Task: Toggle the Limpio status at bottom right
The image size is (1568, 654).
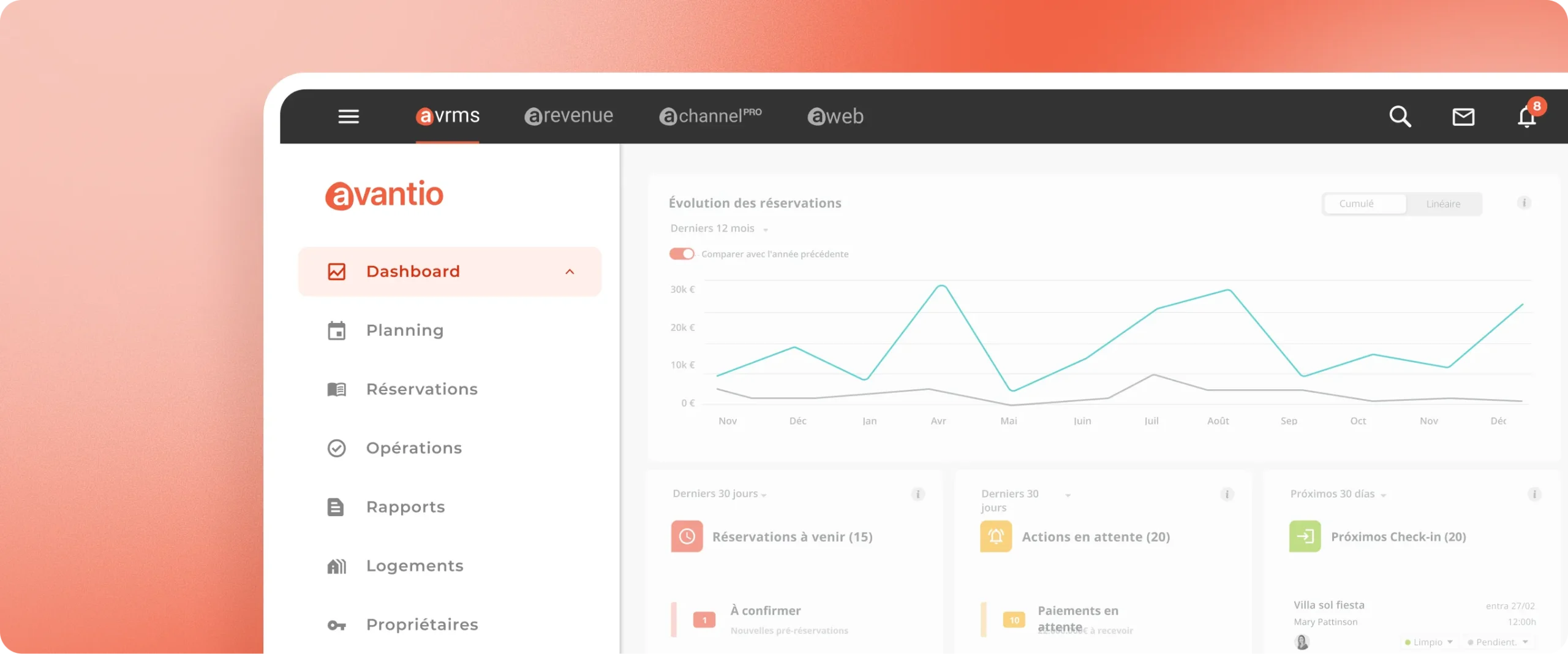Action: point(1429,642)
